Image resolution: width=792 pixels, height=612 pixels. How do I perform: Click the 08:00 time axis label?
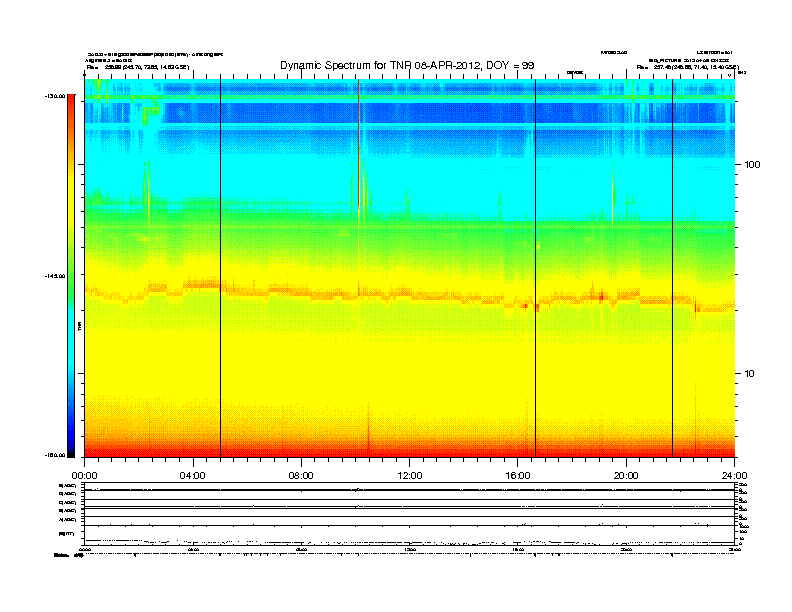[x=301, y=475]
